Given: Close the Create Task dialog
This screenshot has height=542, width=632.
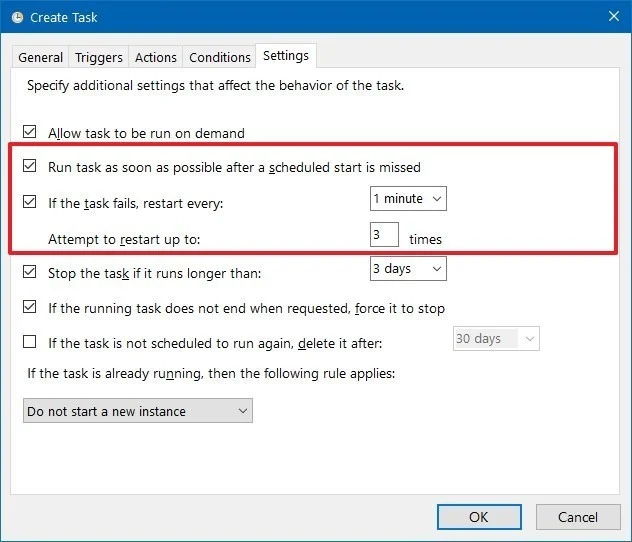Looking at the screenshot, I should point(613,17).
